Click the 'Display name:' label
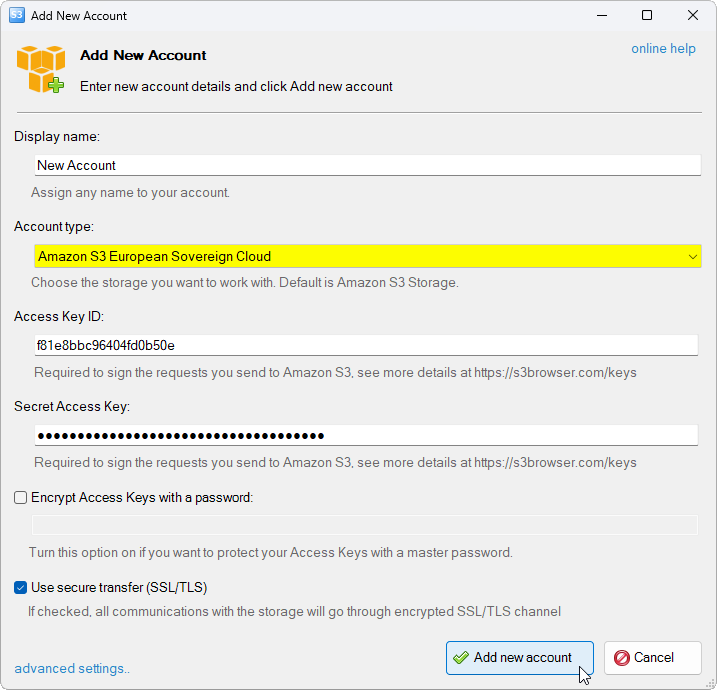717x690 pixels. click(x=57, y=136)
